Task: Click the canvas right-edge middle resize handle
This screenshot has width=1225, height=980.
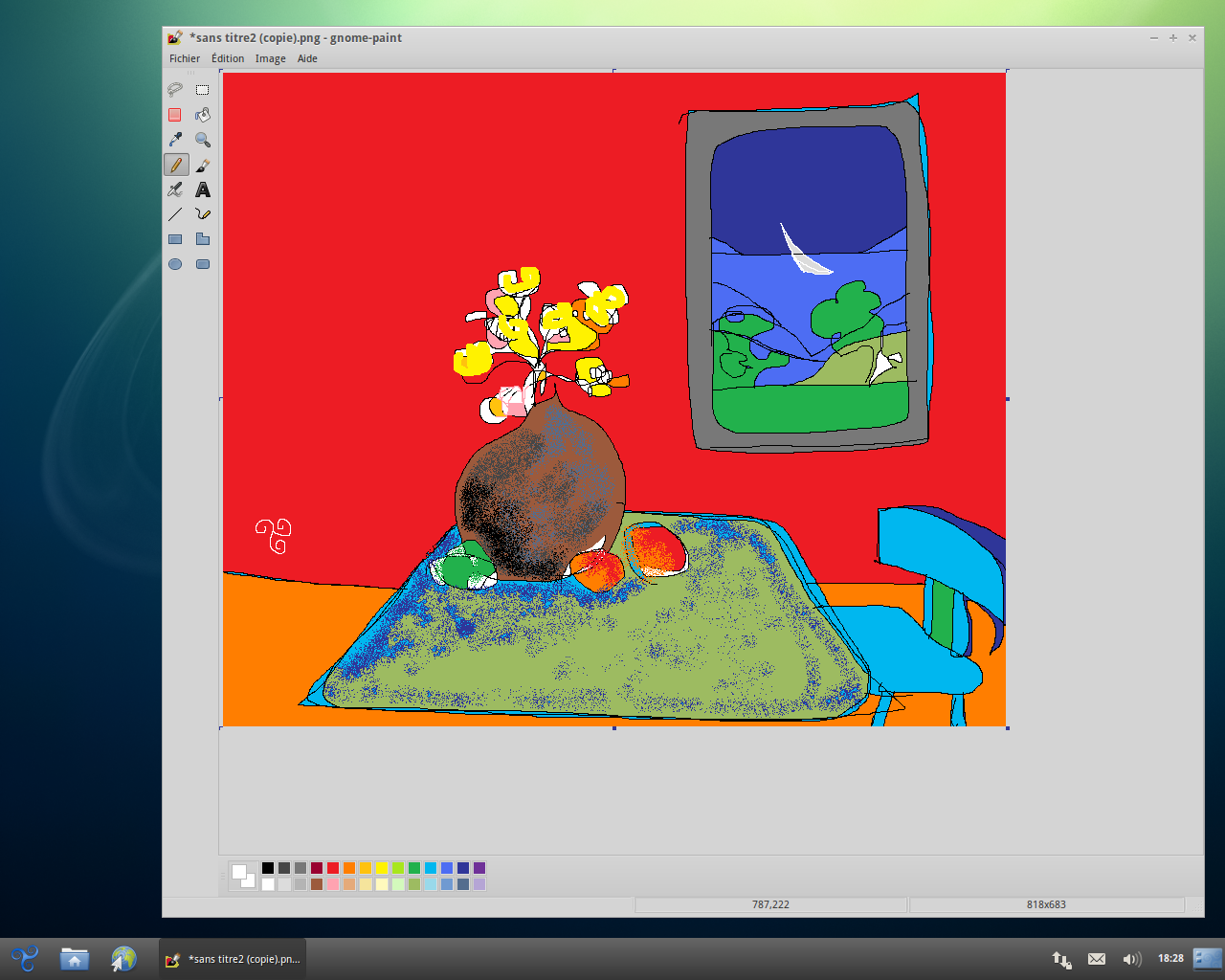Action: tap(1008, 399)
